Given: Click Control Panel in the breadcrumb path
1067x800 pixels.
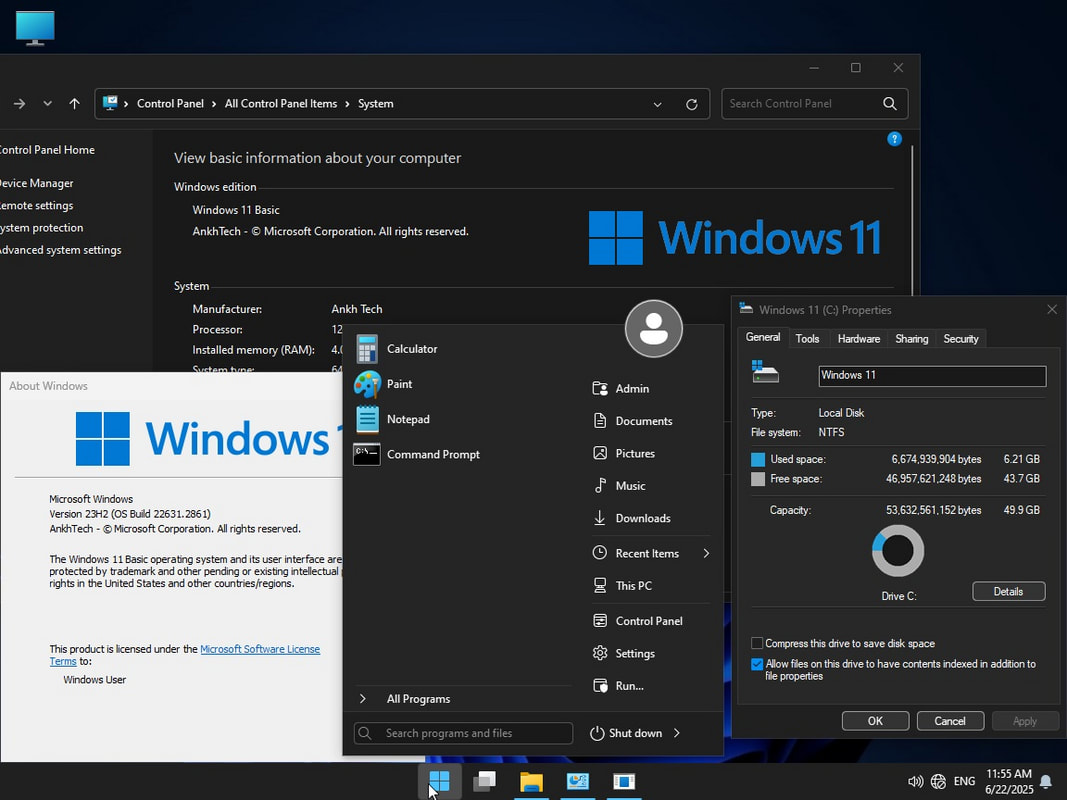Looking at the screenshot, I should coord(170,103).
